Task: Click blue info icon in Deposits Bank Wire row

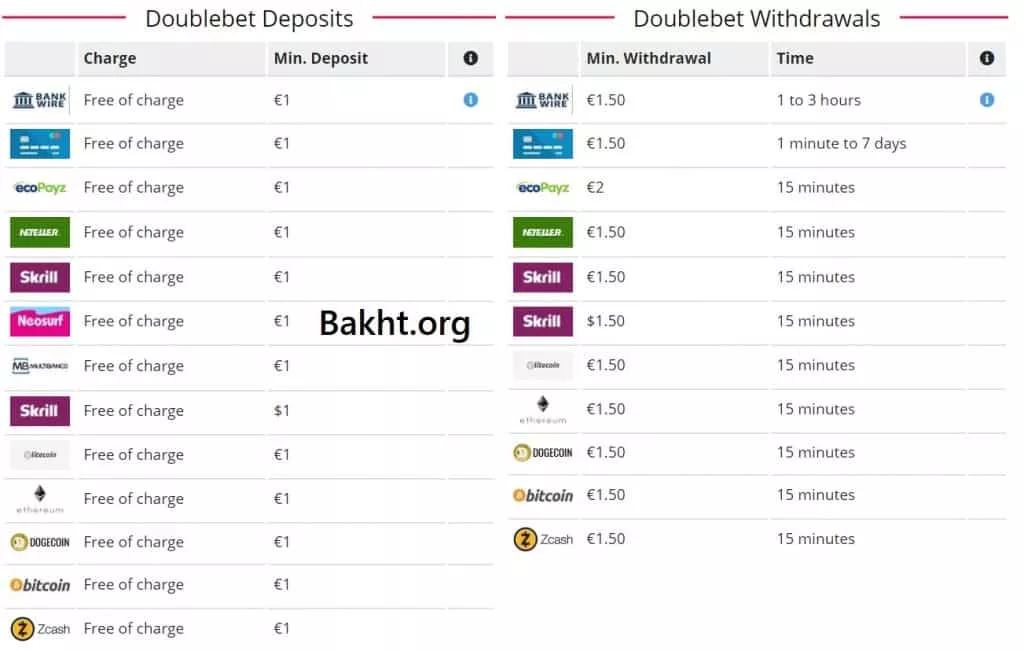Action: pyautogui.click(x=471, y=100)
